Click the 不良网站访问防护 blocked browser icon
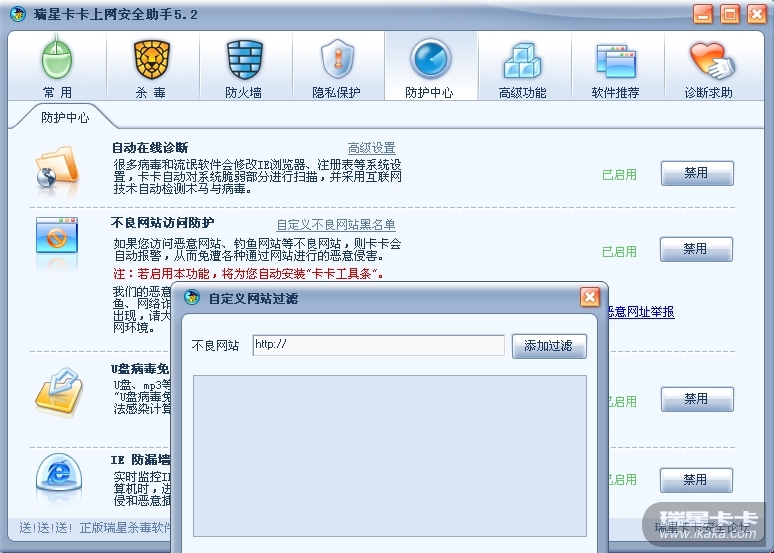 coord(57,236)
